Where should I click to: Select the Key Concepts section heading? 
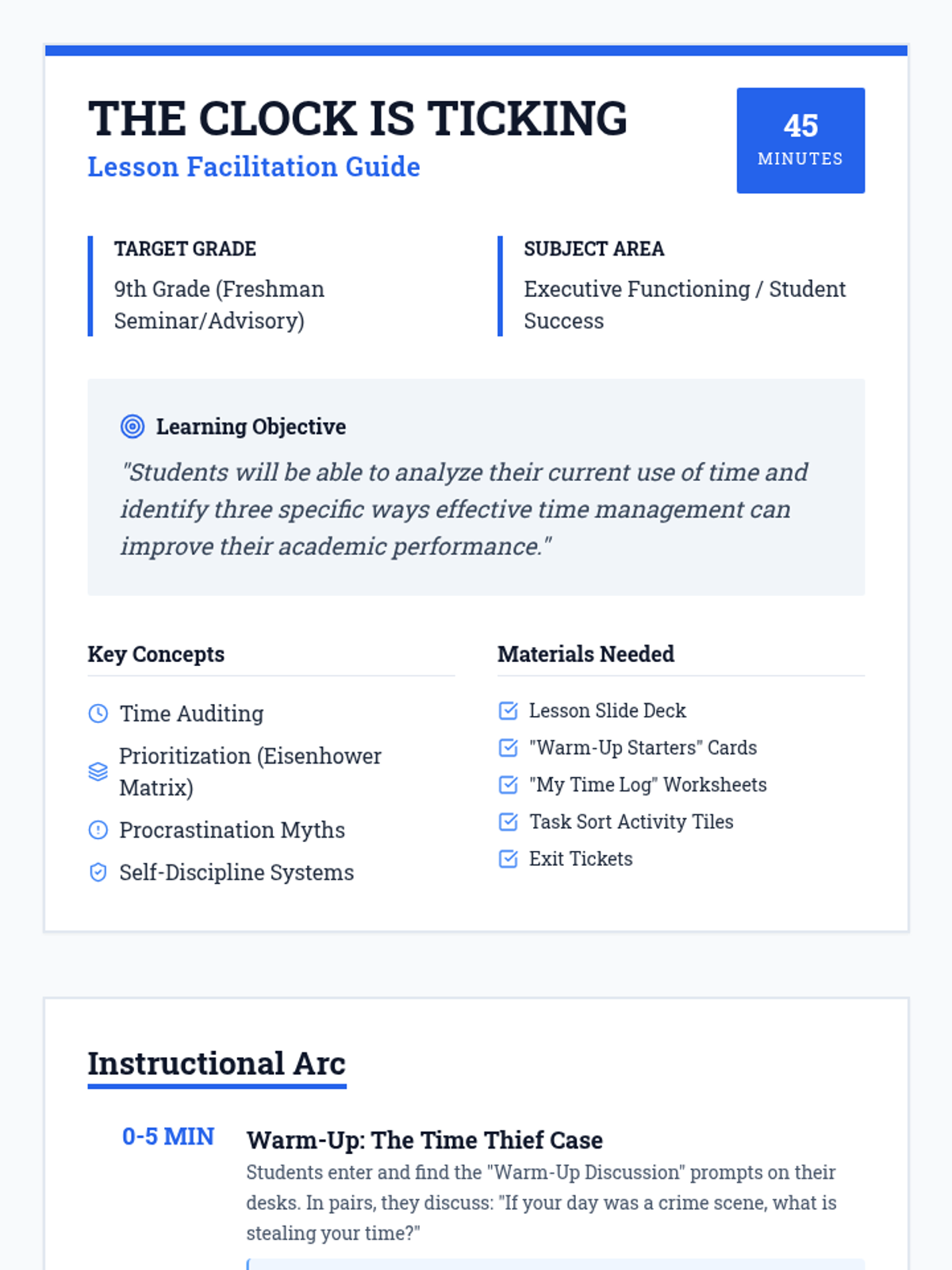click(156, 654)
